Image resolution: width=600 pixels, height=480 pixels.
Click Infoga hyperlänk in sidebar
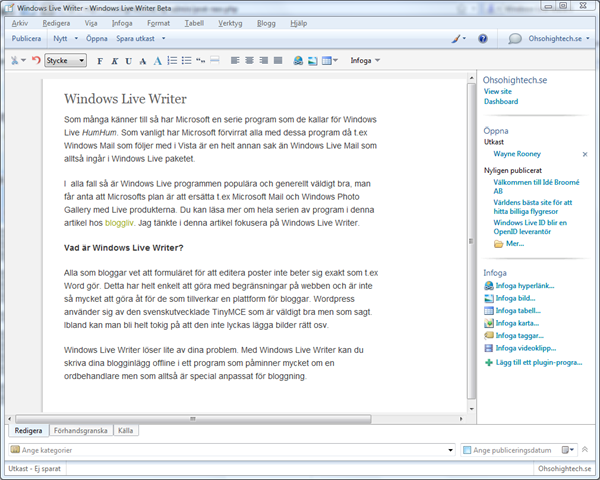519,286
